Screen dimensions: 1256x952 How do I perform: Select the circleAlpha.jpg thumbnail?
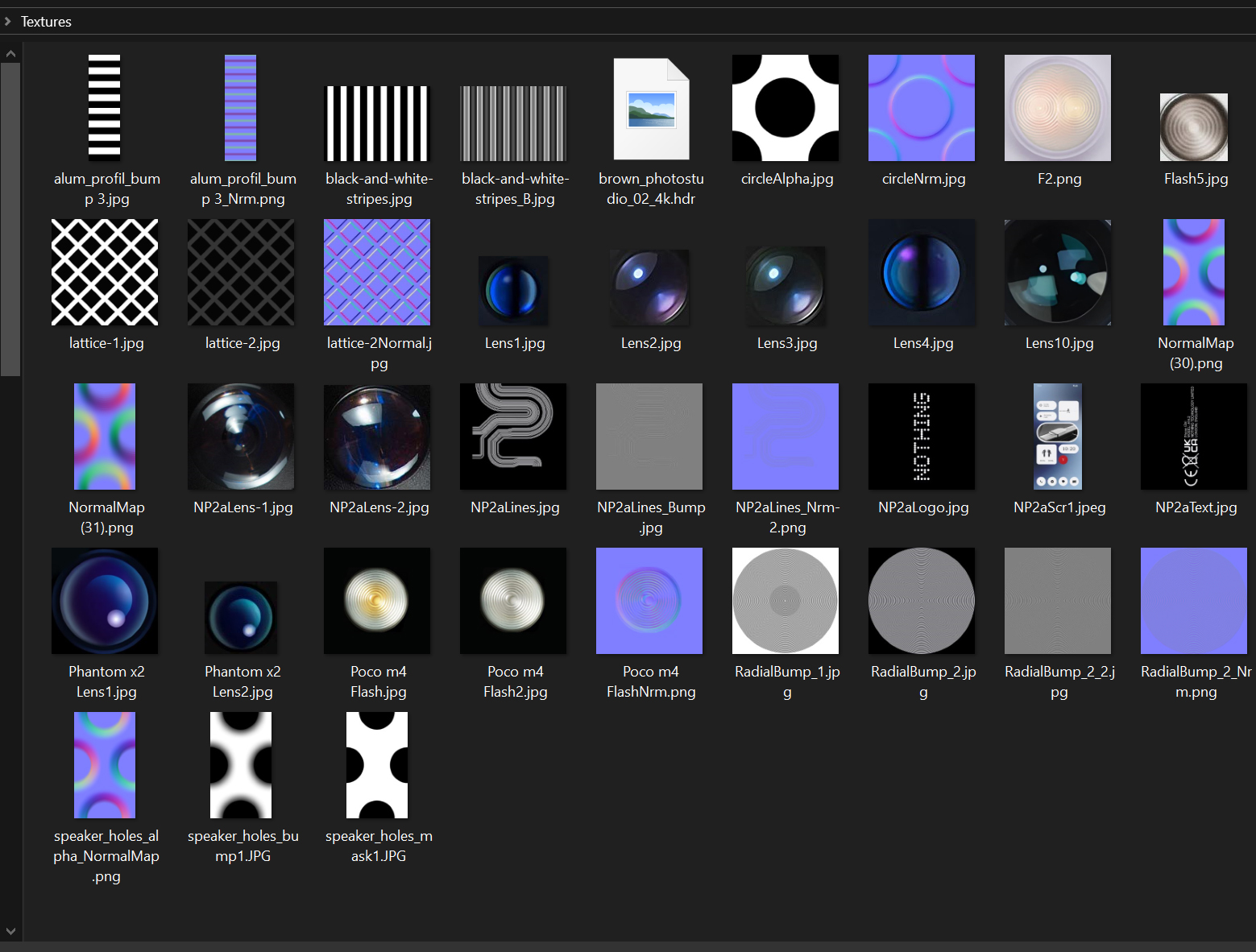(786, 108)
